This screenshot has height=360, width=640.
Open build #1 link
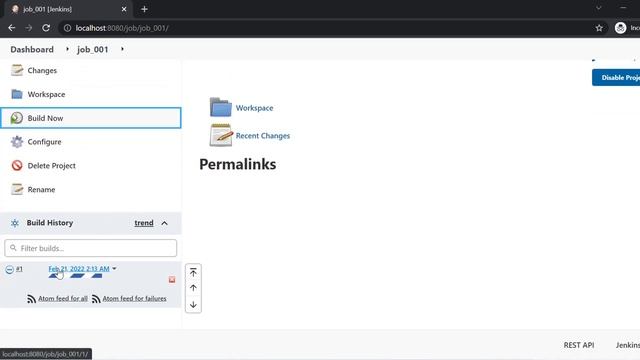click(19, 269)
